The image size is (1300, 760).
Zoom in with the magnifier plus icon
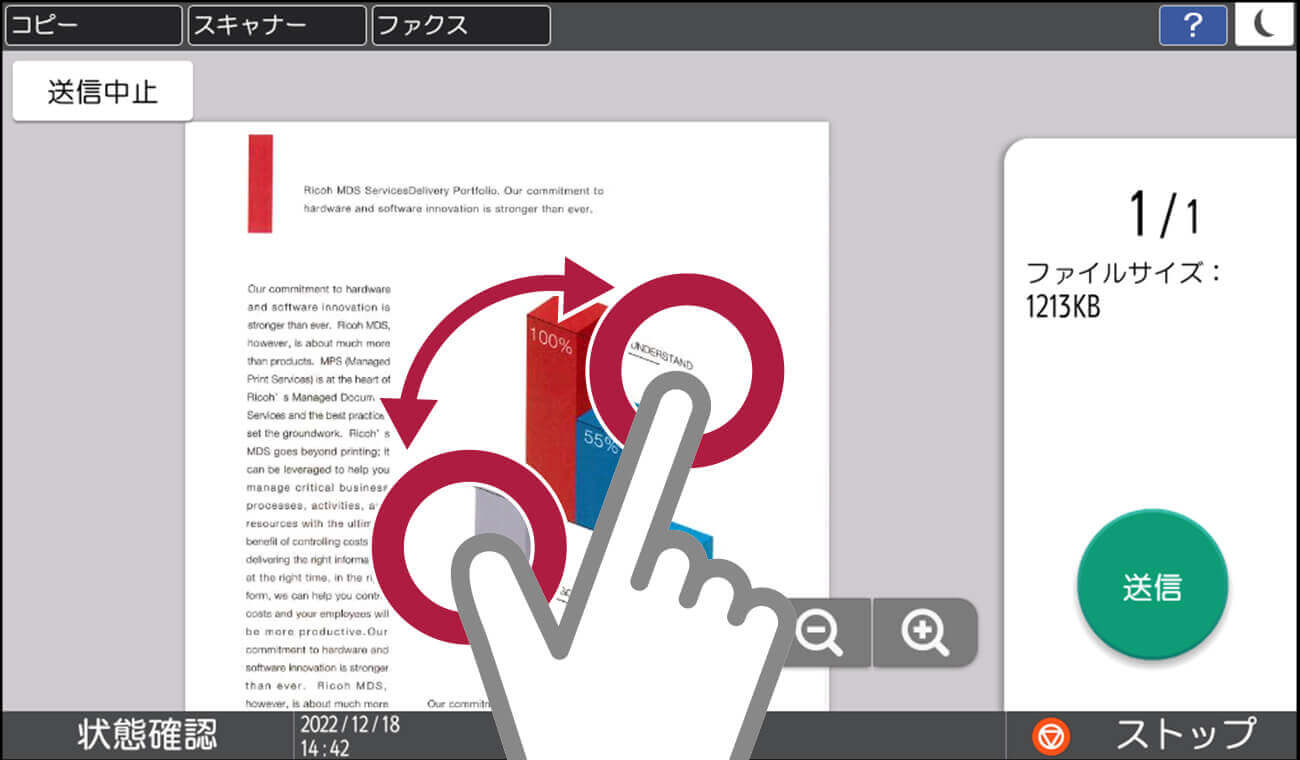pyautogui.click(x=925, y=631)
